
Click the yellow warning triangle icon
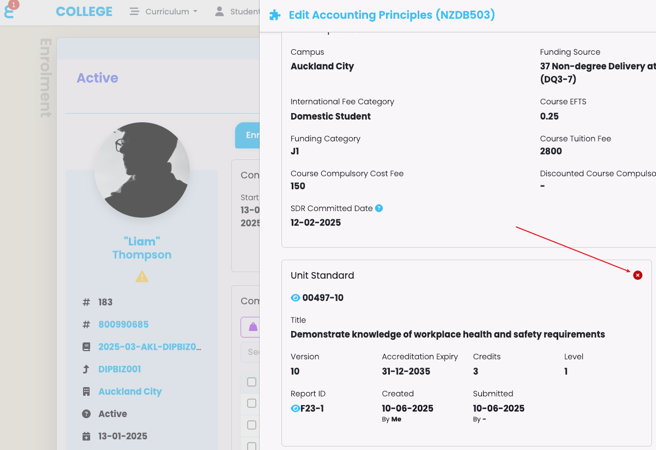coord(142,277)
